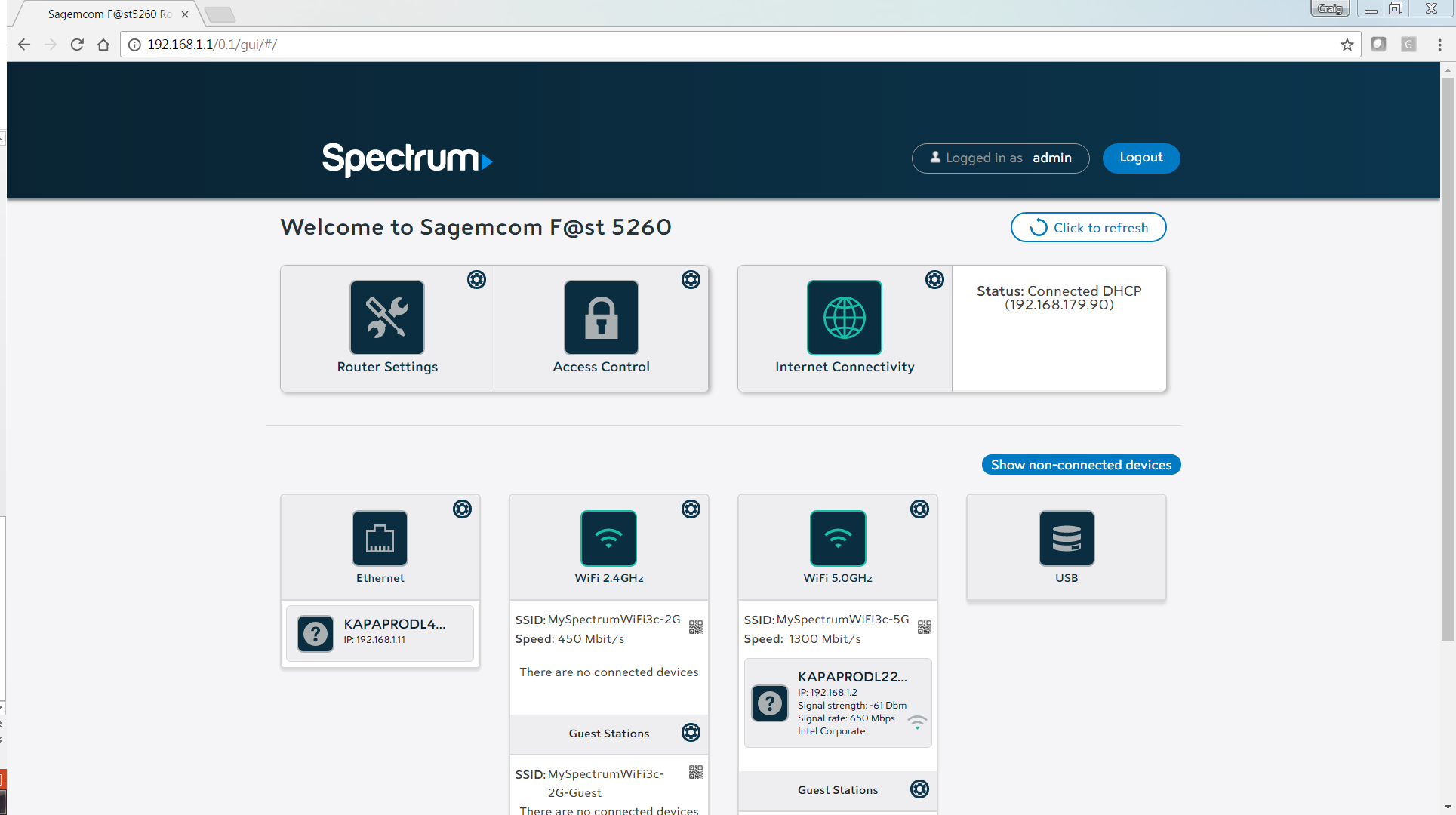1456x815 pixels.
Task: Click Logged in as admin badge
Action: tap(1000, 158)
